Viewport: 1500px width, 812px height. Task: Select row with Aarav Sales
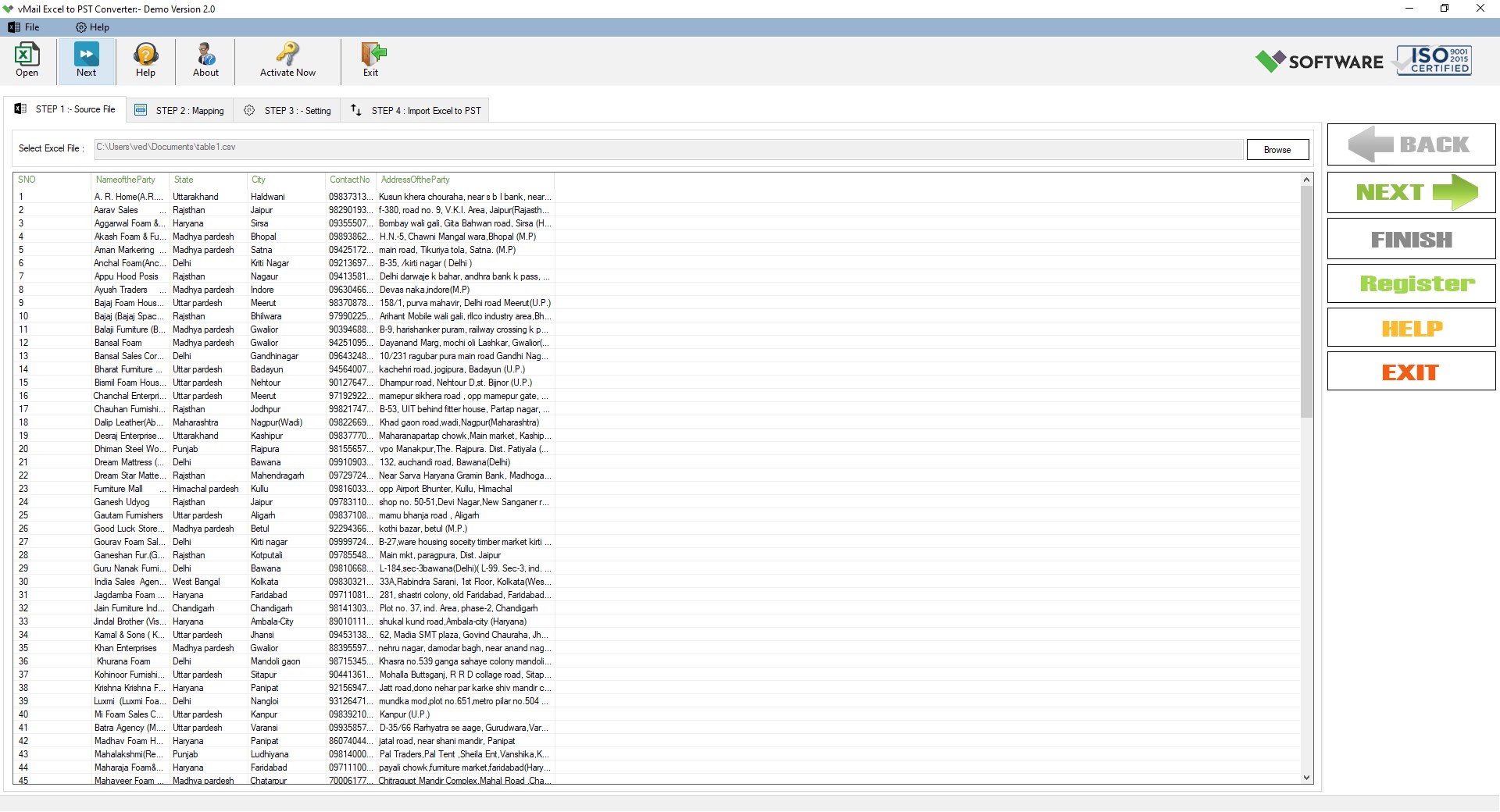(x=285, y=210)
